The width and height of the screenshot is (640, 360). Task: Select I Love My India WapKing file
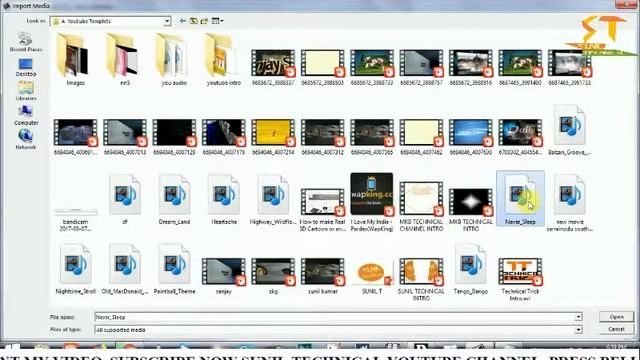pyautogui.click(x=372, y=202)
